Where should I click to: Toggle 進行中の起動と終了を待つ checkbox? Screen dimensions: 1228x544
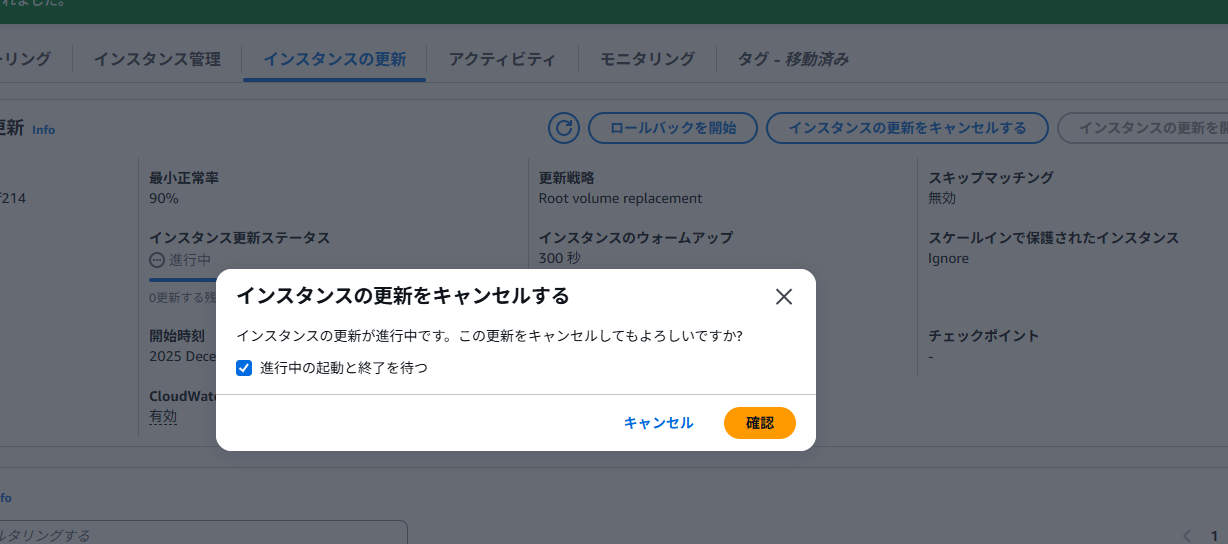coord(244,368)
